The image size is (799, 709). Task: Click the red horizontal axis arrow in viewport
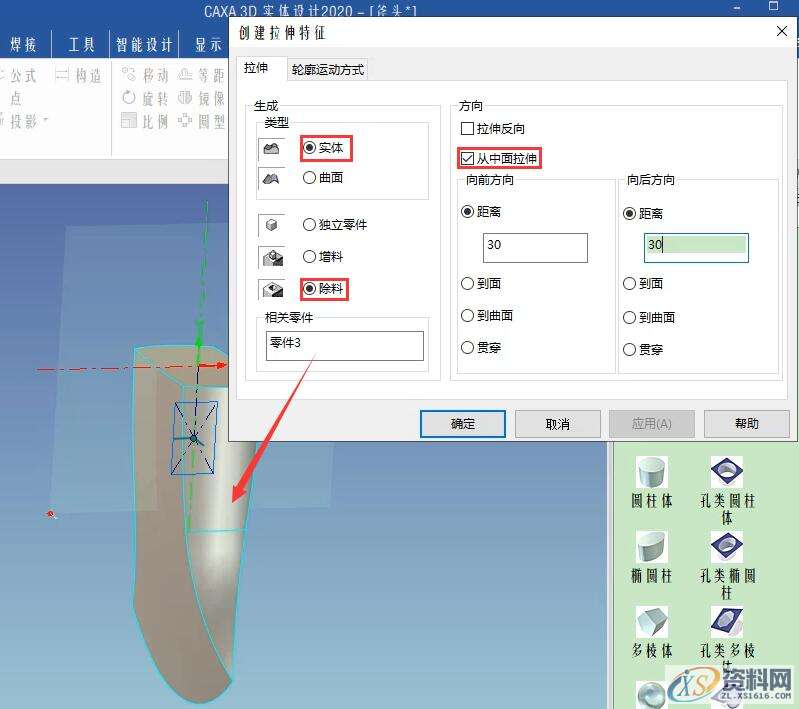220,365
